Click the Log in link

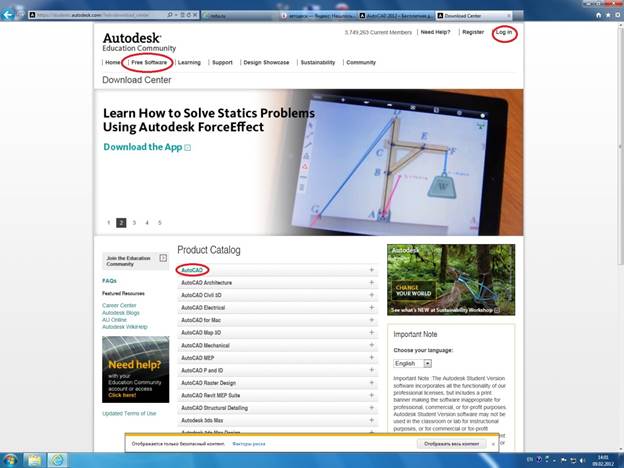pyautogui.click(x=504, y=32)
